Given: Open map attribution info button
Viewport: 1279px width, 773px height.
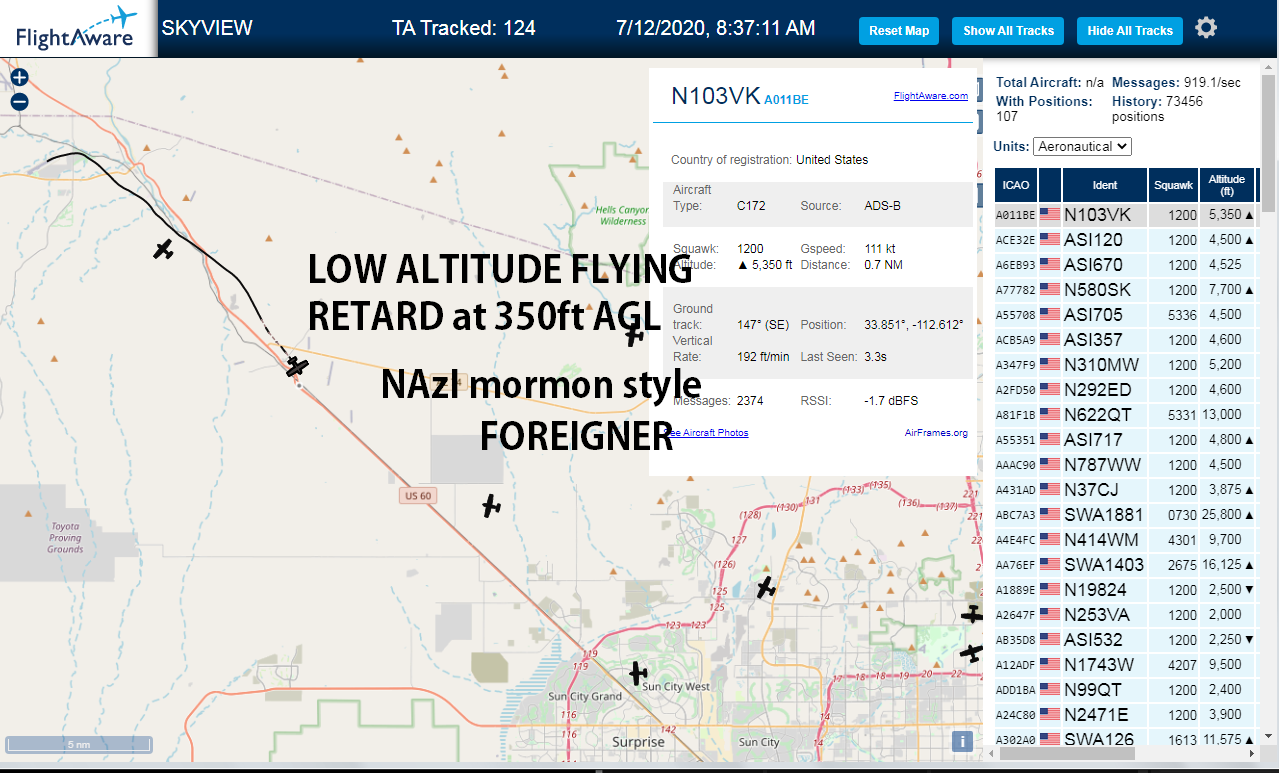Looking at the screenshot, I should [961, 741].
